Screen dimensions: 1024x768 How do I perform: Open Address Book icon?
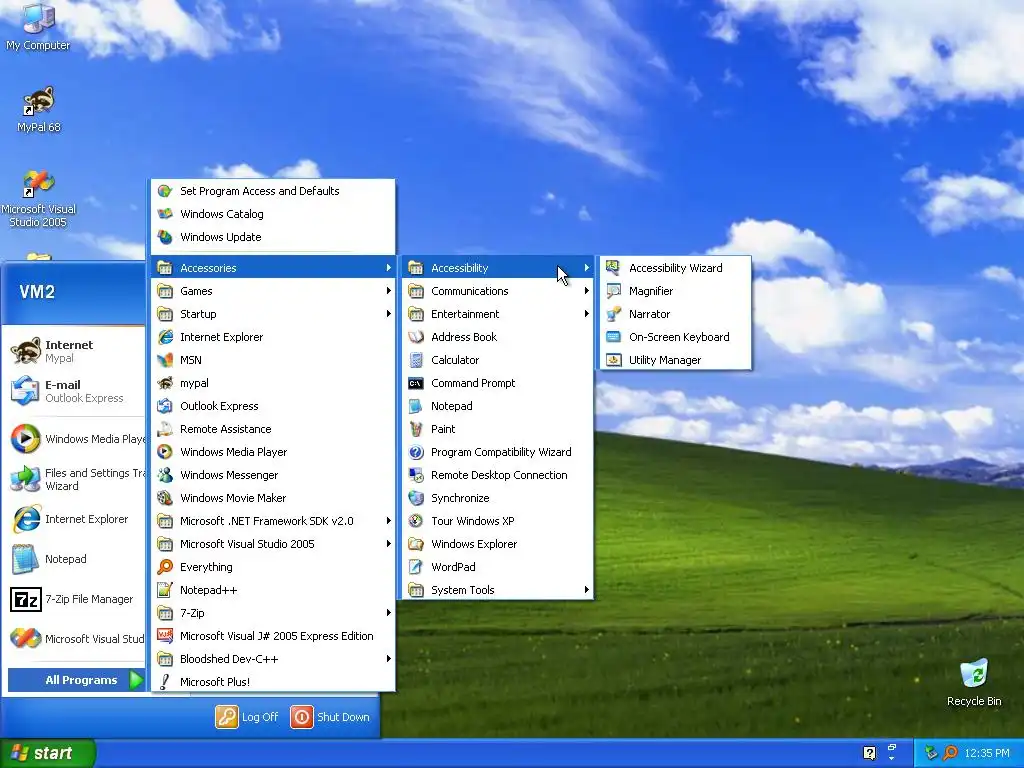tap(415, 337)
